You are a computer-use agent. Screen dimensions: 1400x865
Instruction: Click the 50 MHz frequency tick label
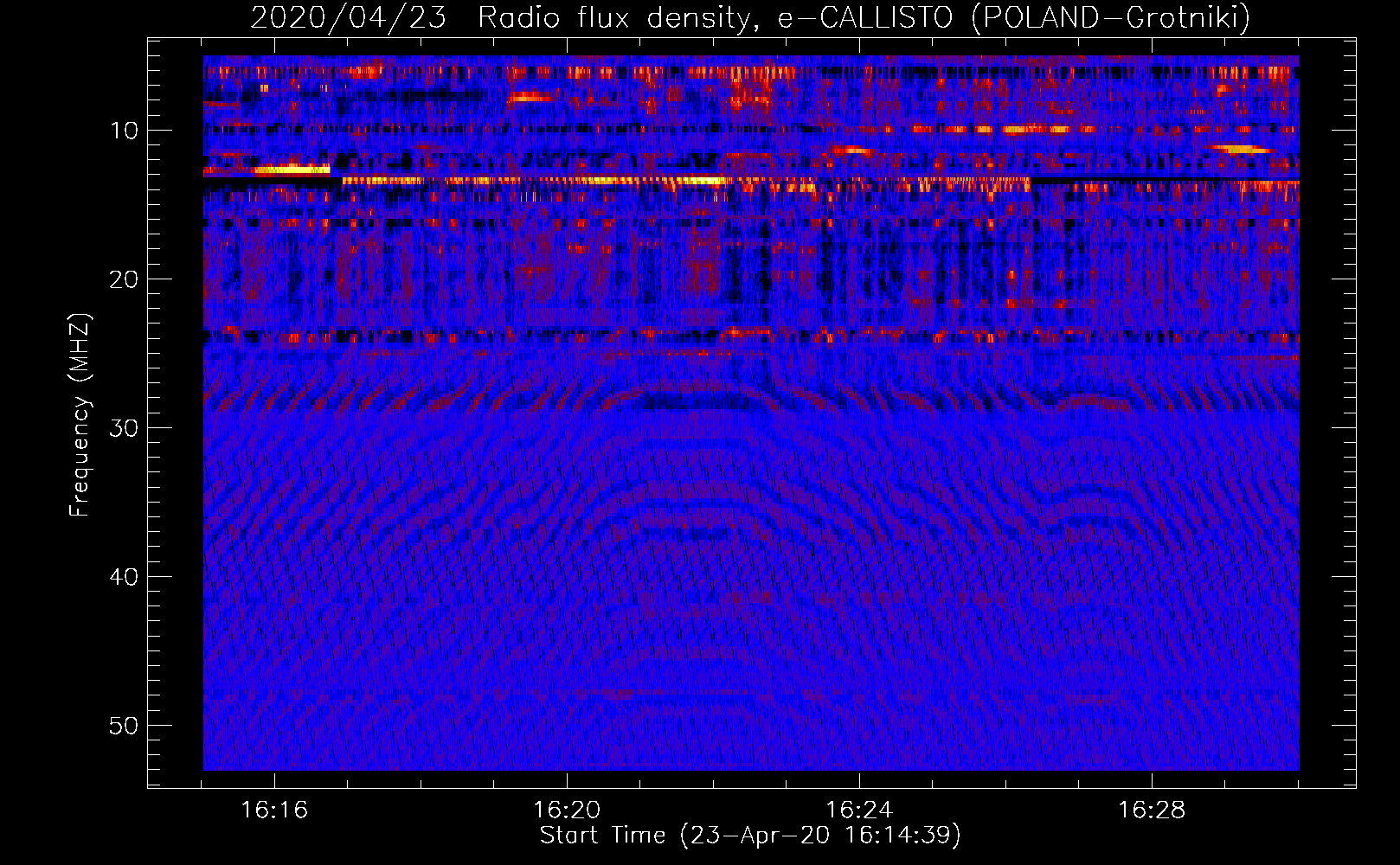point(124,726)
